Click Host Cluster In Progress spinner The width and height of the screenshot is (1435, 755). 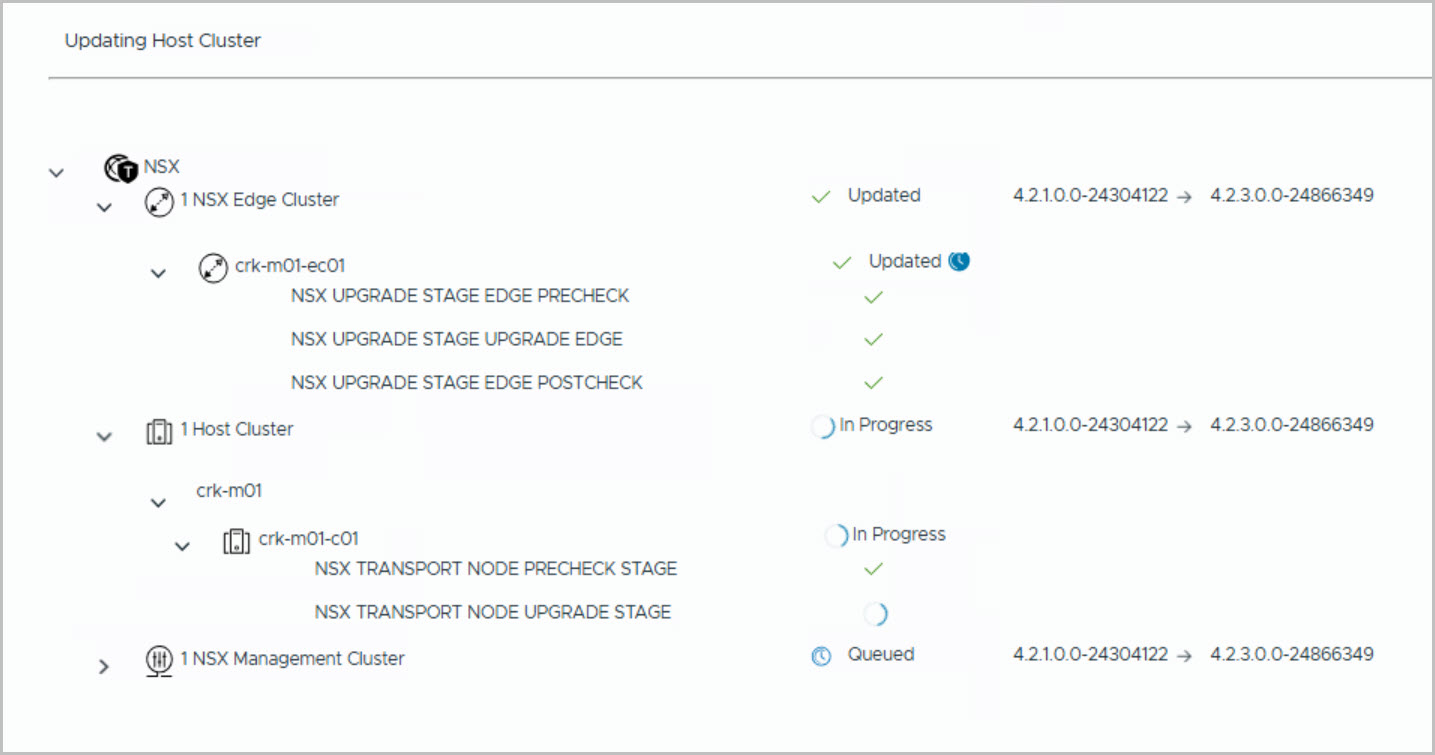(822, 427)
